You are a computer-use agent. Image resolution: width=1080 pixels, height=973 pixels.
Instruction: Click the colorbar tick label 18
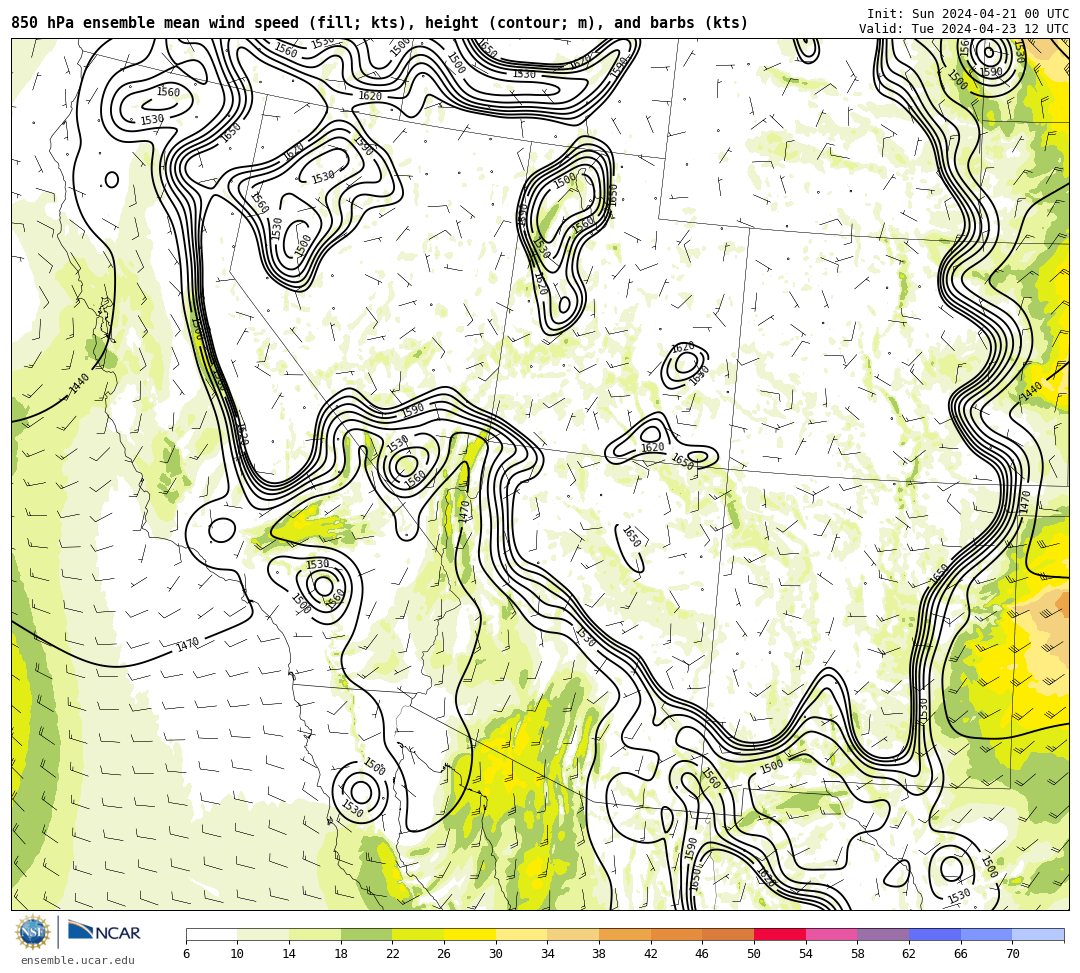pos(341,954)
